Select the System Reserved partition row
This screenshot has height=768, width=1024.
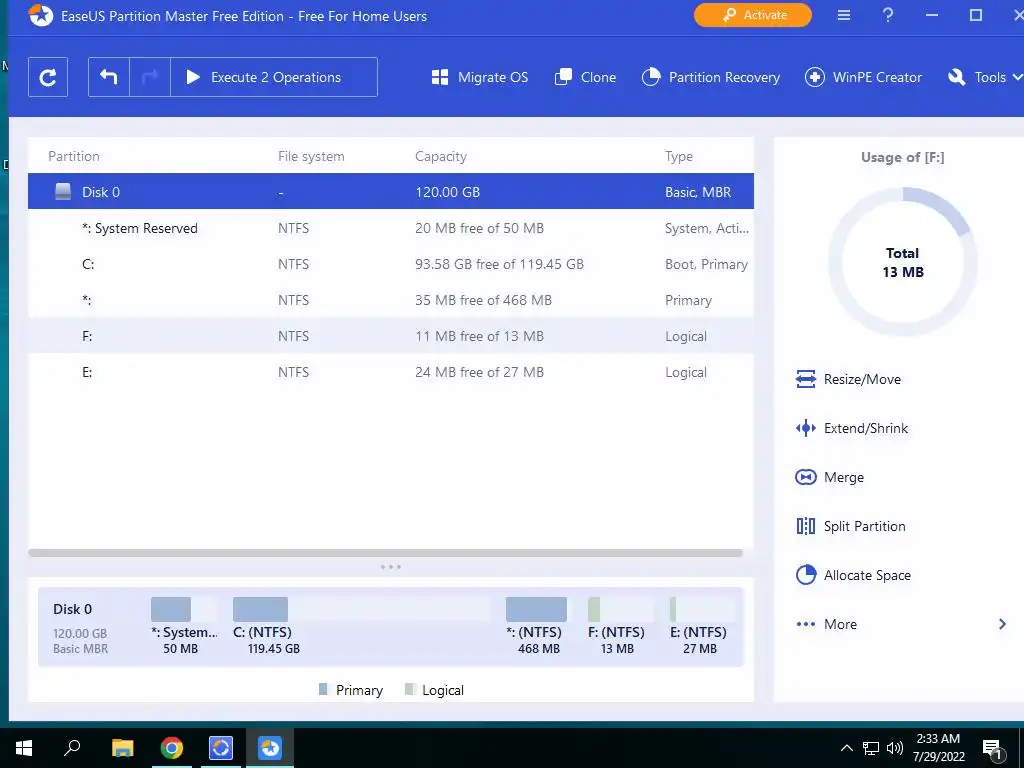(391, 228)
